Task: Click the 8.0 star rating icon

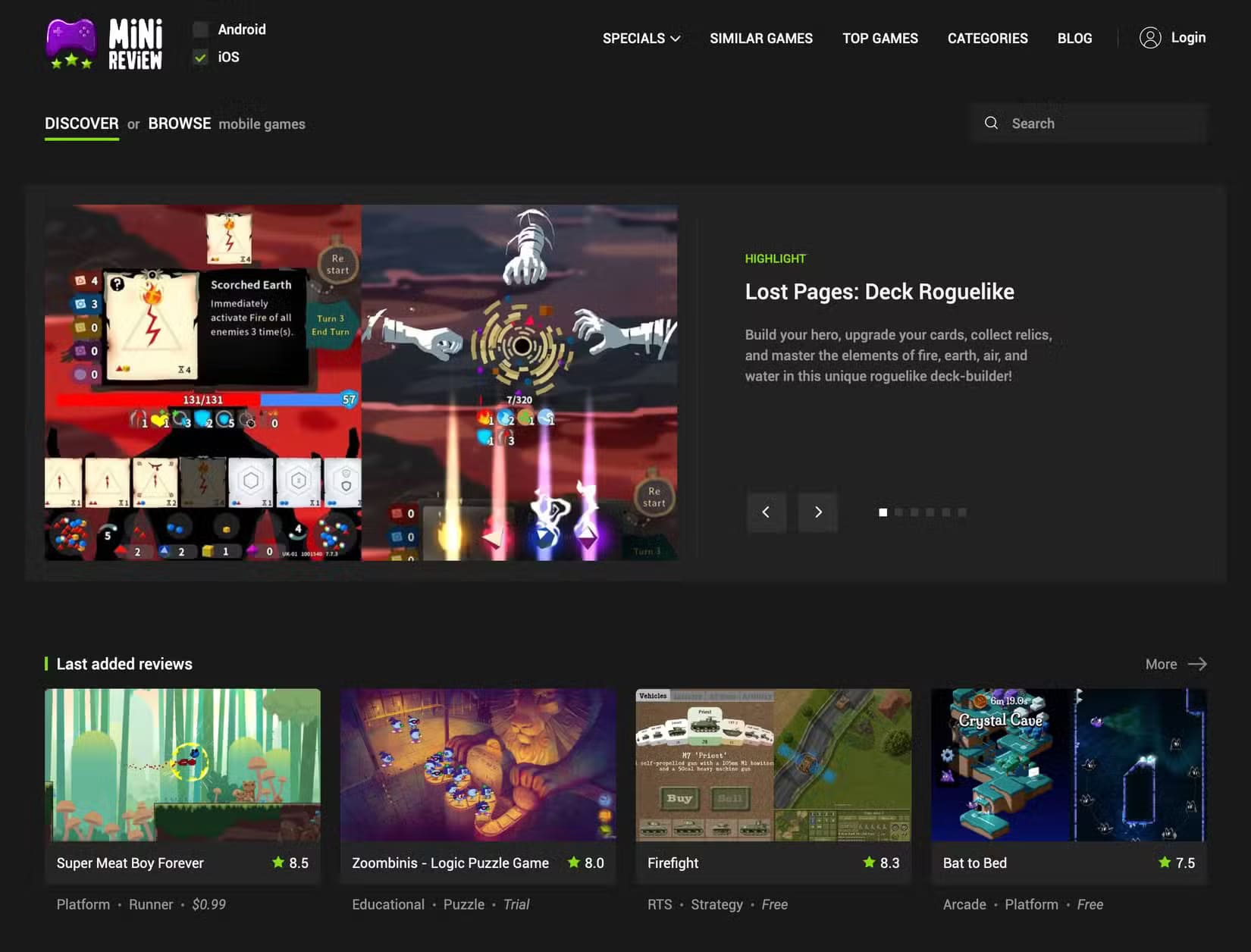Action: pyautogui.click(x=574, y=863)
